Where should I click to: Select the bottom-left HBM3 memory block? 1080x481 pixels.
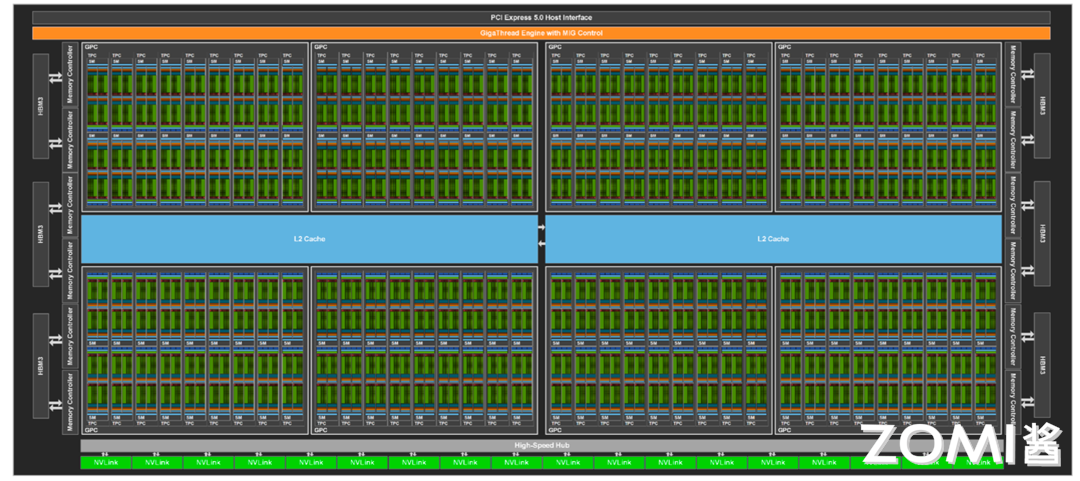[40, 365]
